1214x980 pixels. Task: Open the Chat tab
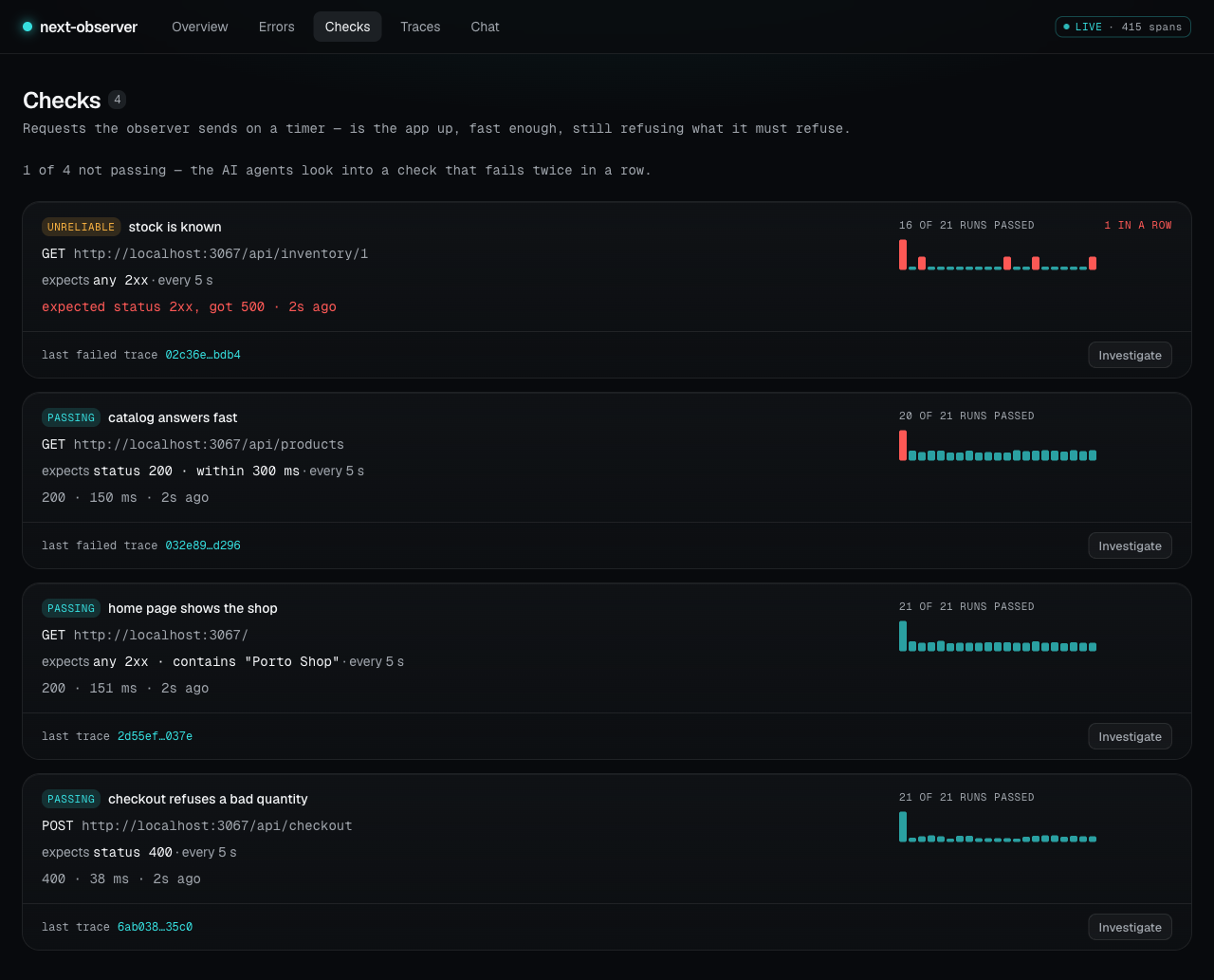[x=485, y=27]
